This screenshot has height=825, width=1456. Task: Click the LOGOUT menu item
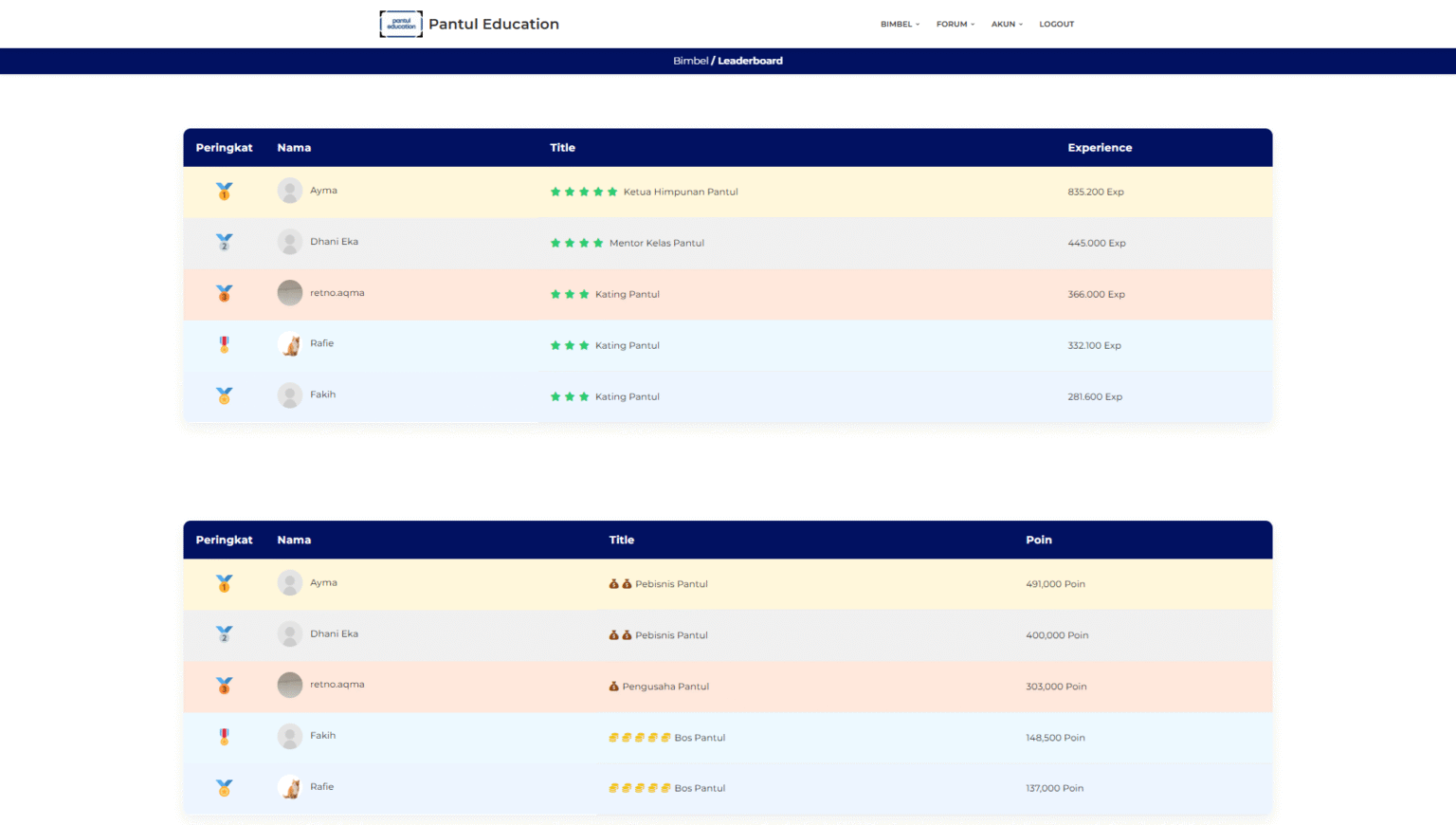click(x=1056, y=25)
